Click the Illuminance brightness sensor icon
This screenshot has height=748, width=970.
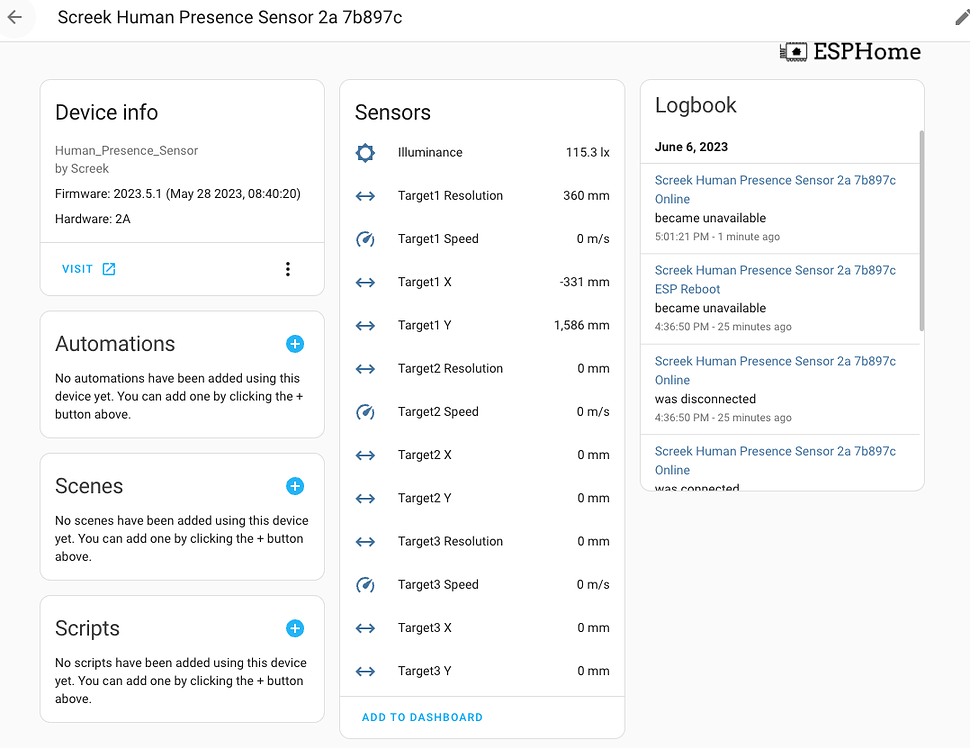[364, 152]
